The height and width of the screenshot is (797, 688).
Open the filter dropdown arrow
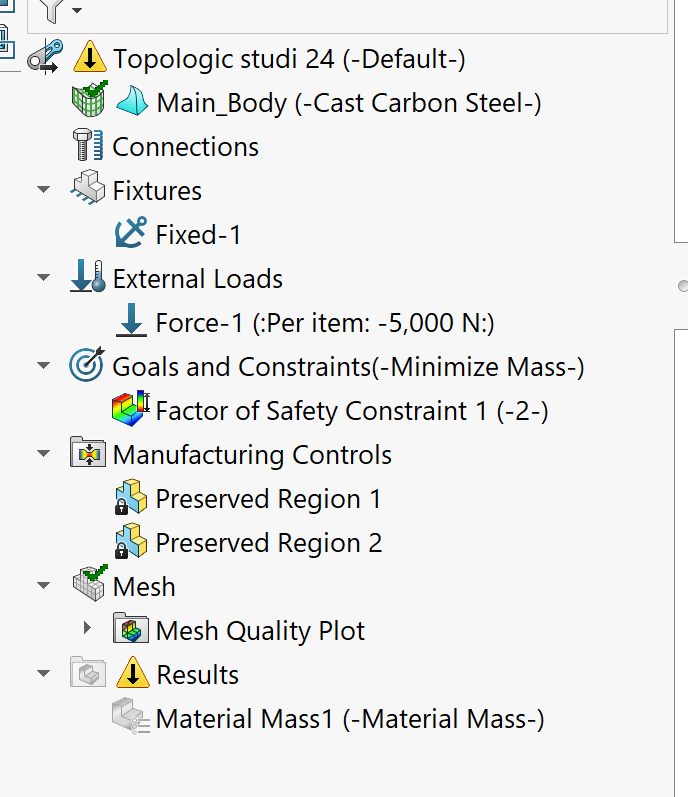coord(77,11)
